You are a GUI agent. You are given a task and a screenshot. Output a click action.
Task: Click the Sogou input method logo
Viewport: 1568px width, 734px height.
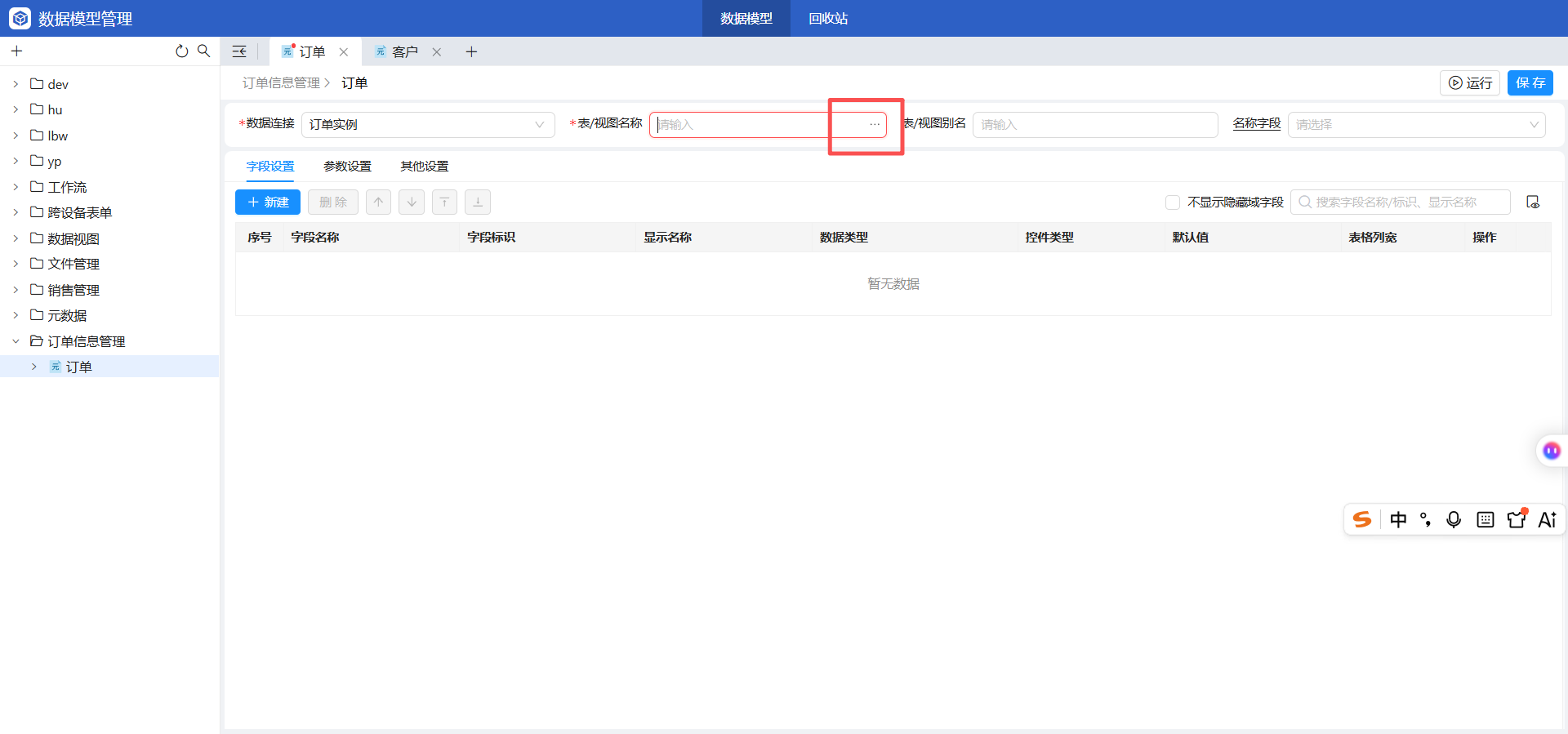coord(1362,519)
